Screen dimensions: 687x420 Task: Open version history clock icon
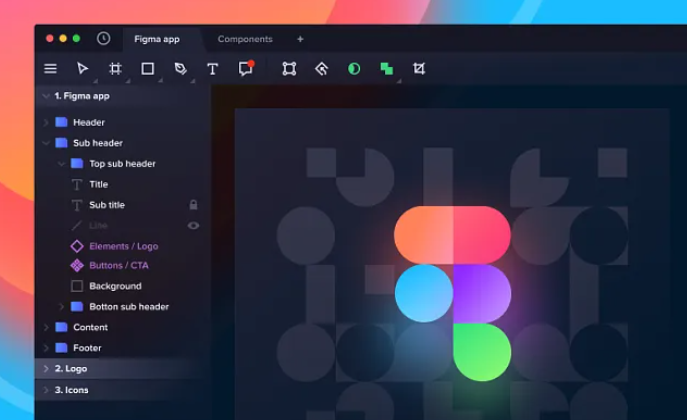[x=103, y=39]
